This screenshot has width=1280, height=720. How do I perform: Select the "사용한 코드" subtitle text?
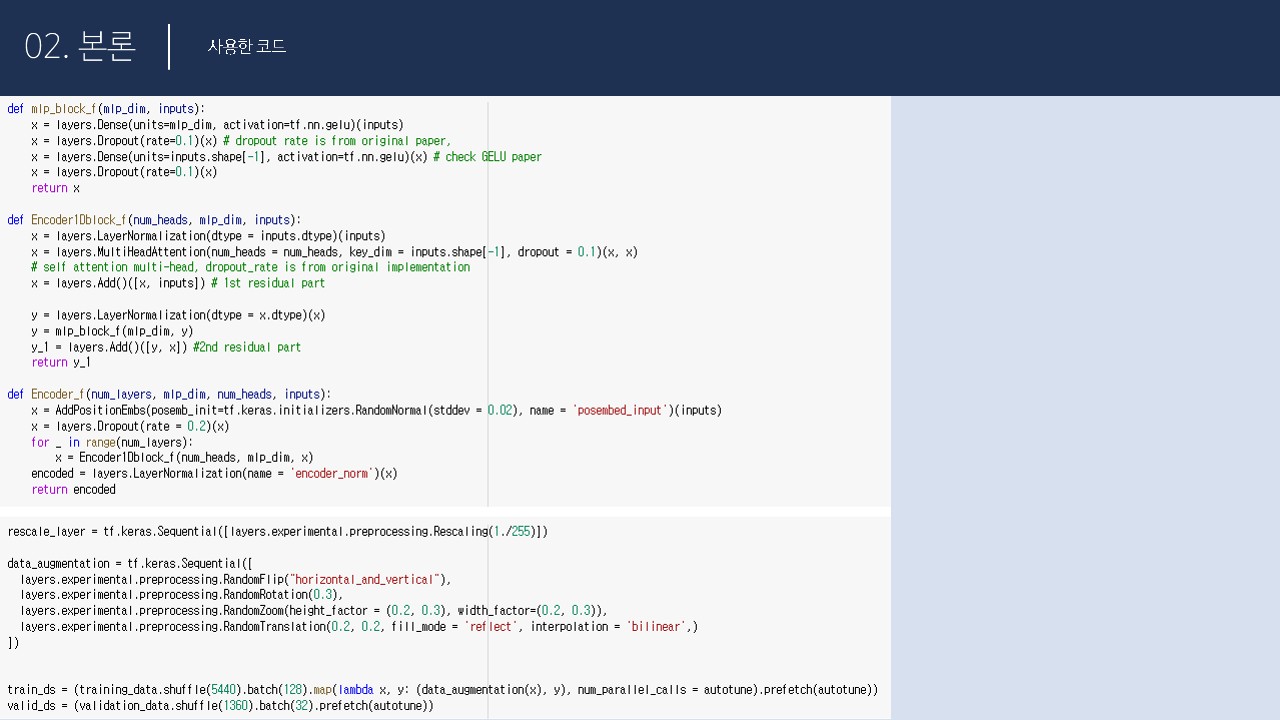pos(247,47)
